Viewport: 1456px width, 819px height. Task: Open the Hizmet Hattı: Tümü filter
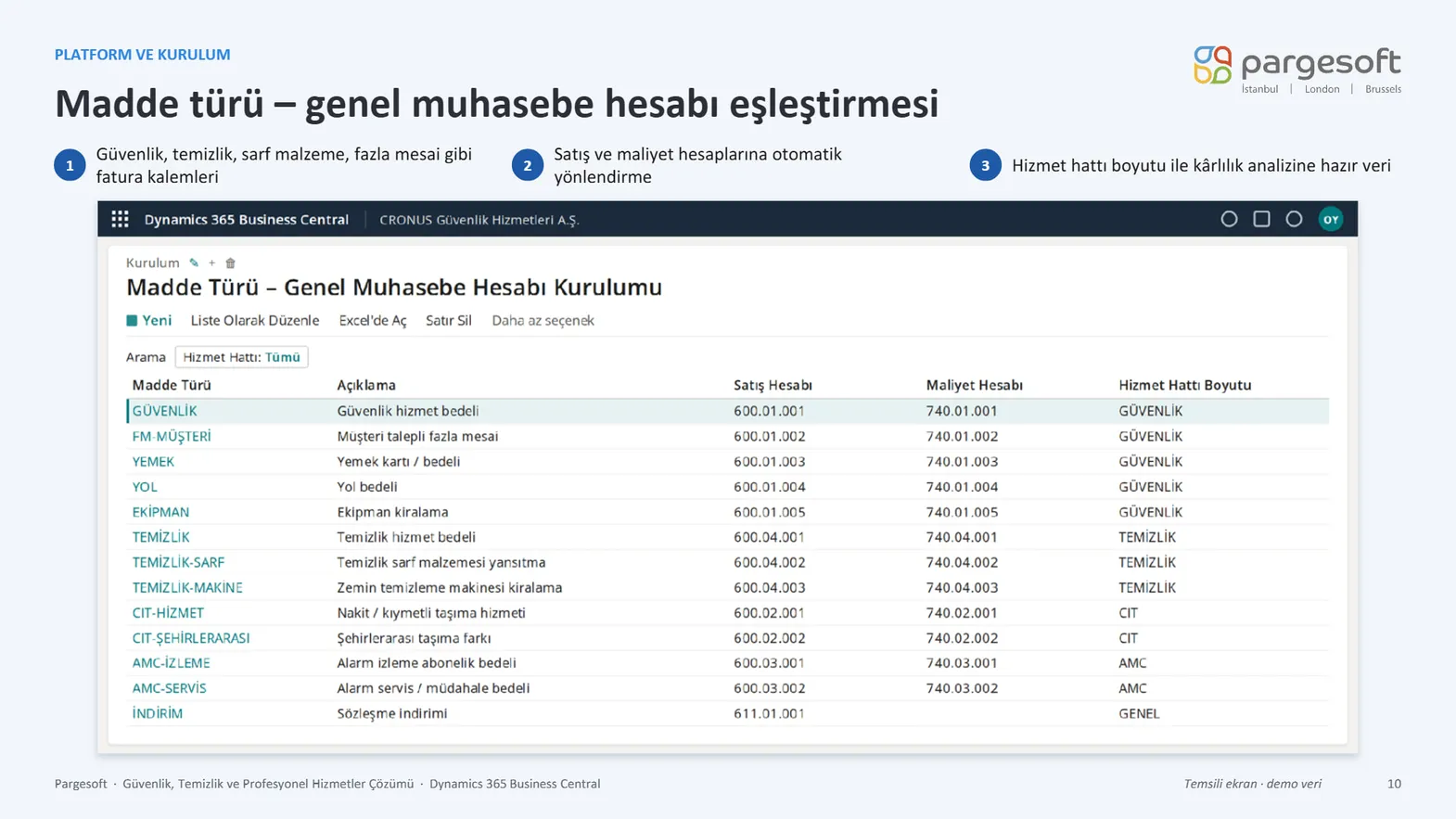(242, 357)
